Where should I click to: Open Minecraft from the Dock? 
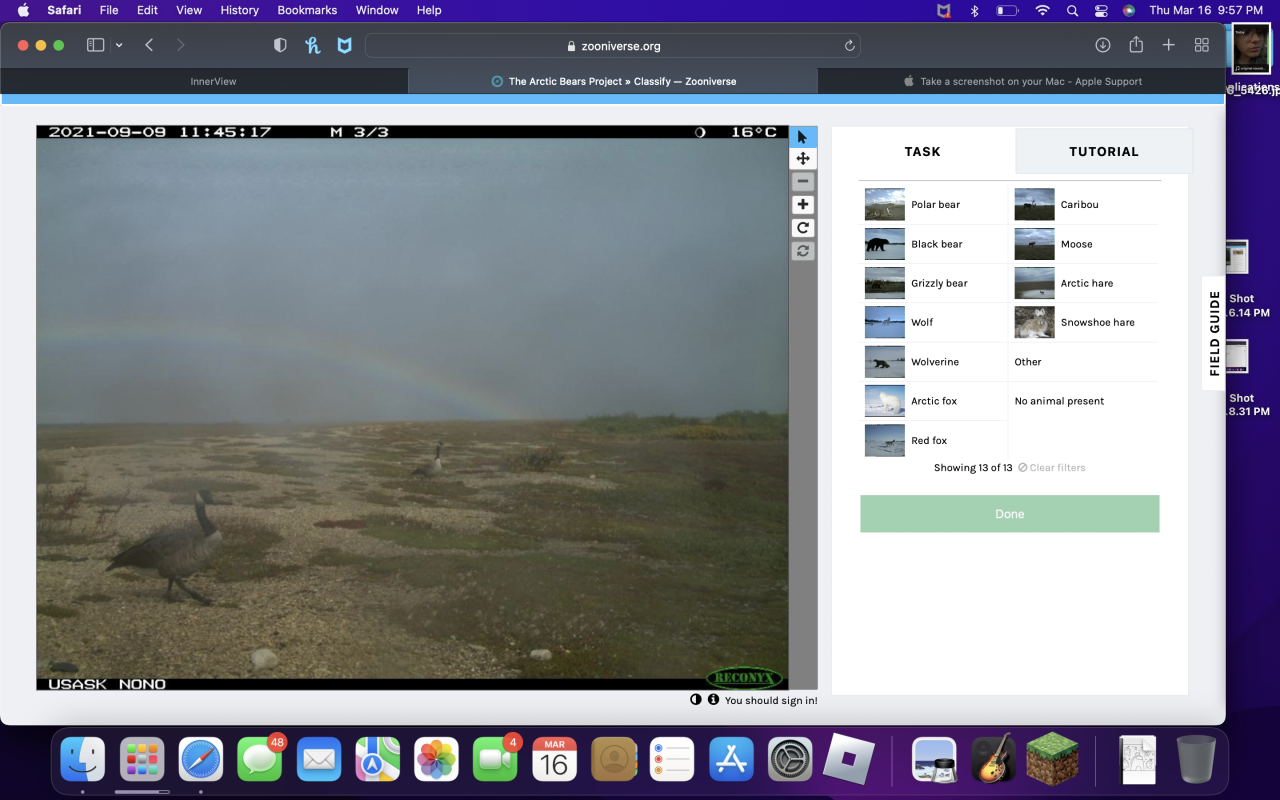[1052, 758]
